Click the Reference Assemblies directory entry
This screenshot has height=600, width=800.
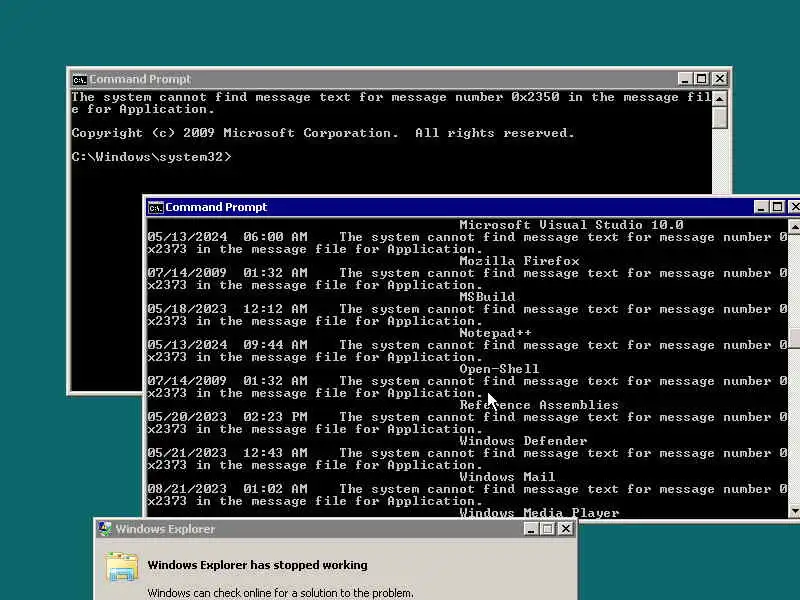coord(539,405)
